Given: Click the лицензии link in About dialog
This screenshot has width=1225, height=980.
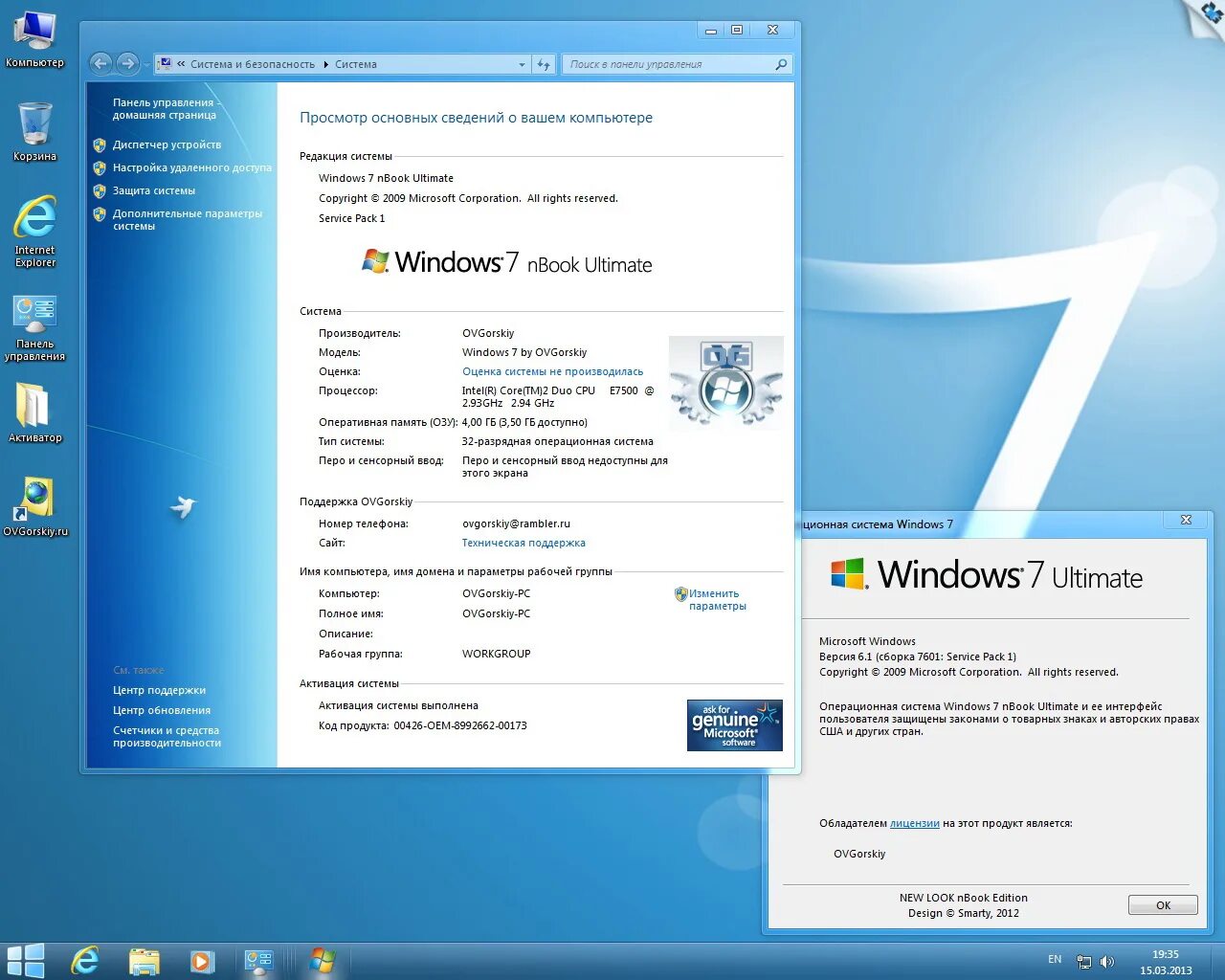Looking at the screenshot, I should click(x=915, y=823).
